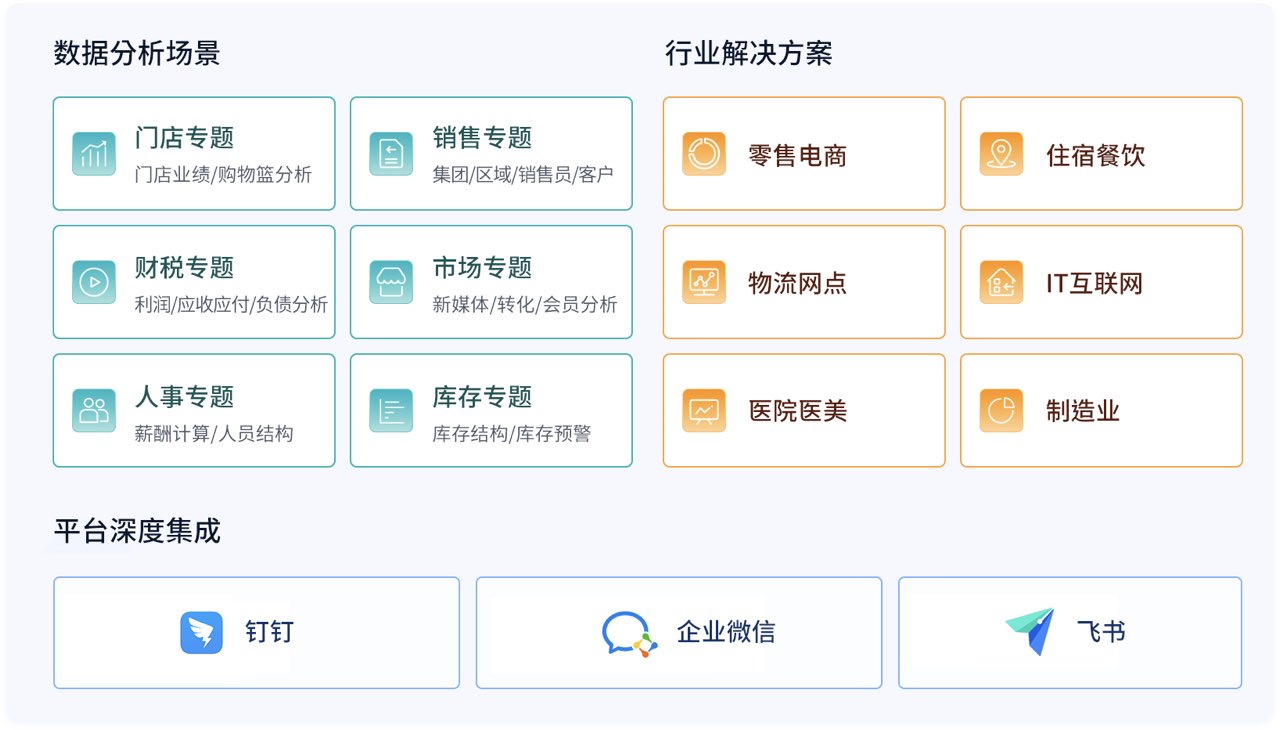Open the 门店专题 title link
Image resolution: width=1280 pixels, height=730 pixels.
point(184,138)
